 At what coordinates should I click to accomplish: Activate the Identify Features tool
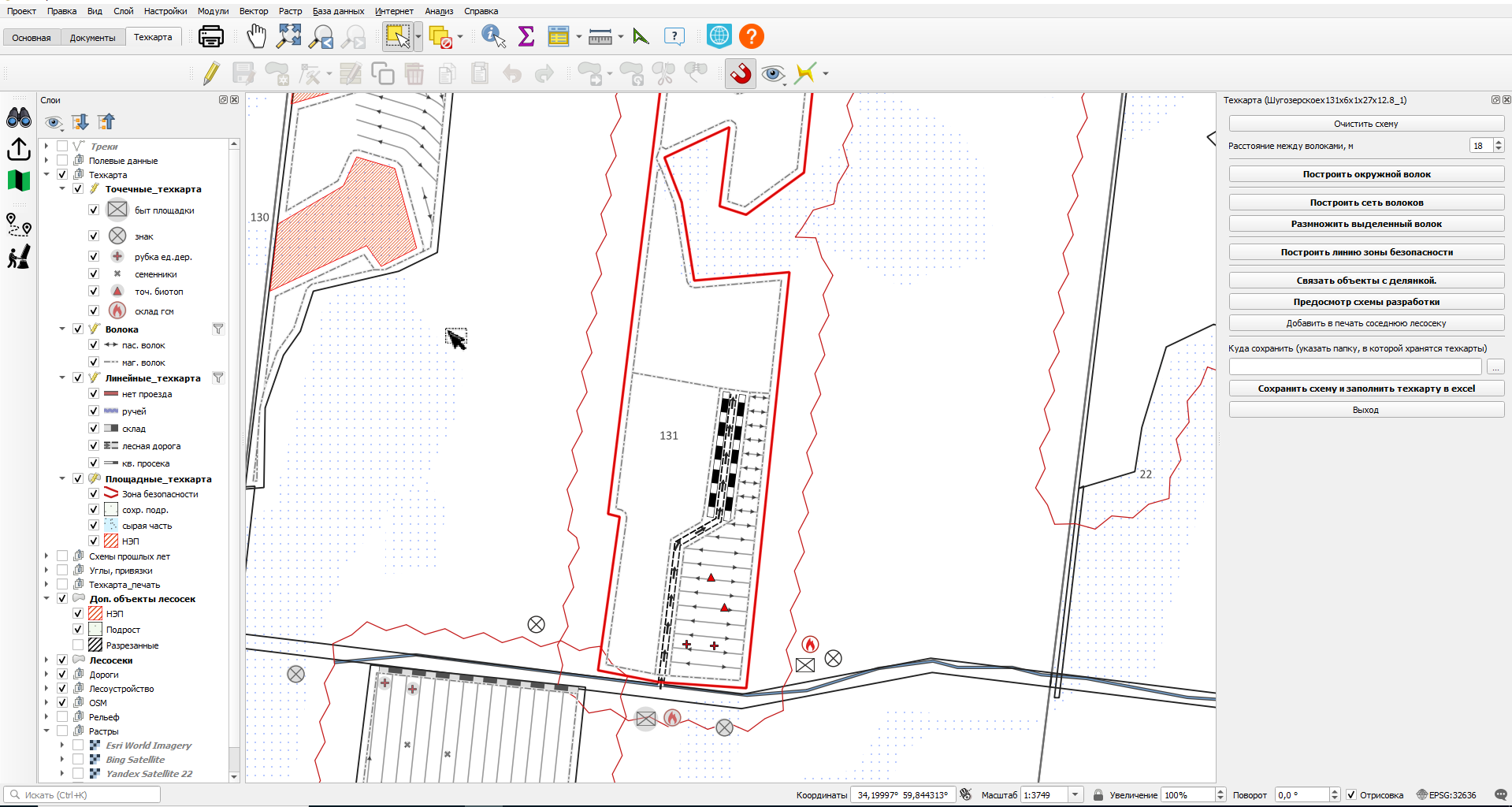point(493,36)
